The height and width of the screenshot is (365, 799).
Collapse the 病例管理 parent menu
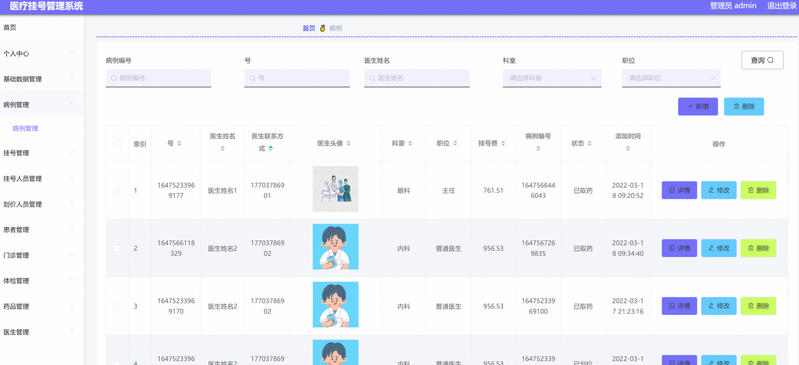pos(42,105)
